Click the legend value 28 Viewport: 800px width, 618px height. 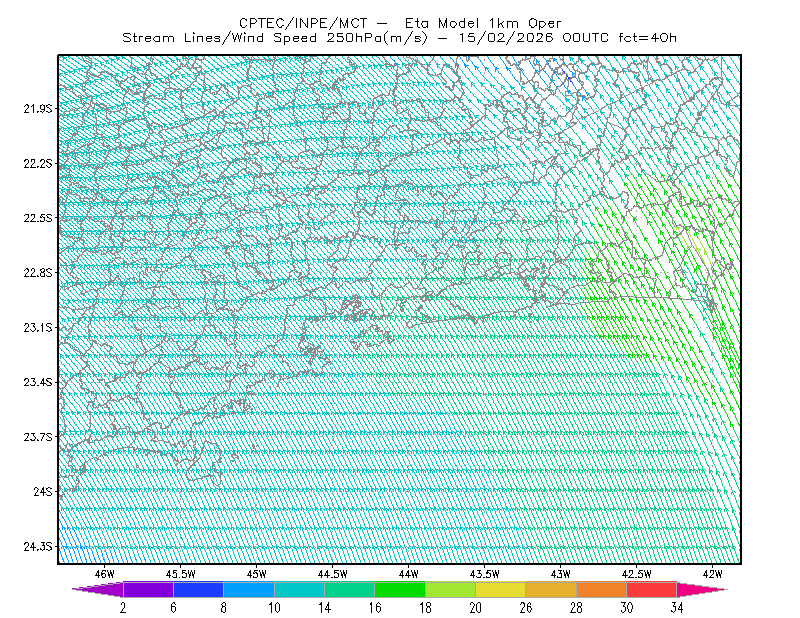pyautogui.click(x=577, y=608)
